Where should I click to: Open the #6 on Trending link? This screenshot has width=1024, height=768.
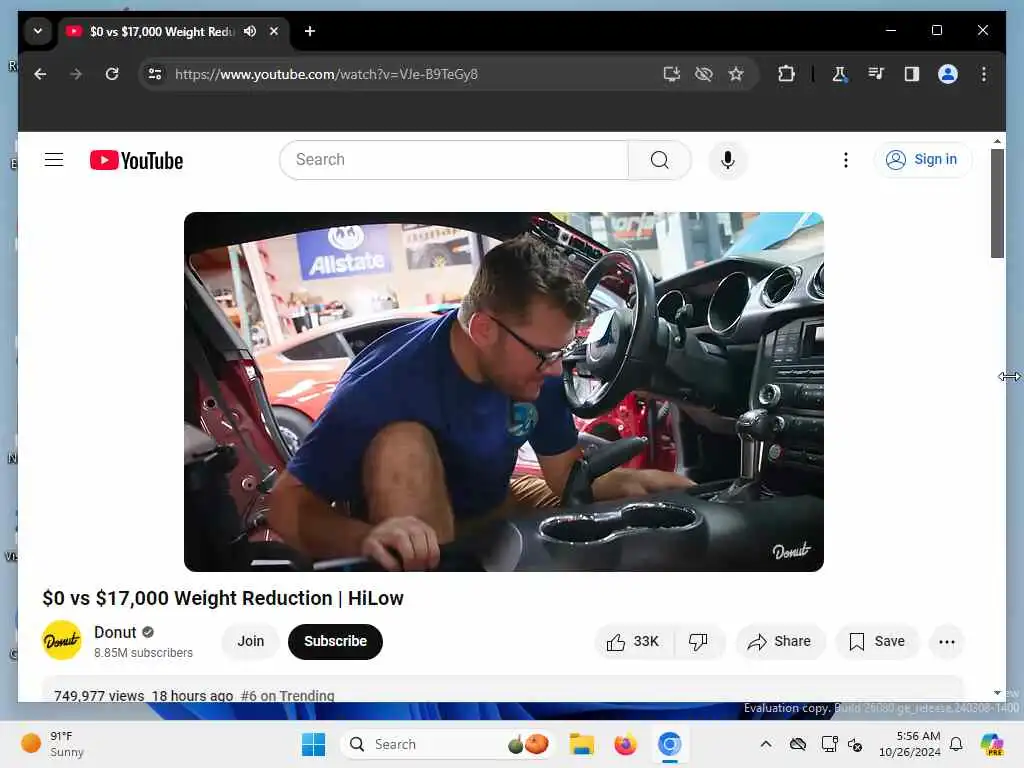287,696
